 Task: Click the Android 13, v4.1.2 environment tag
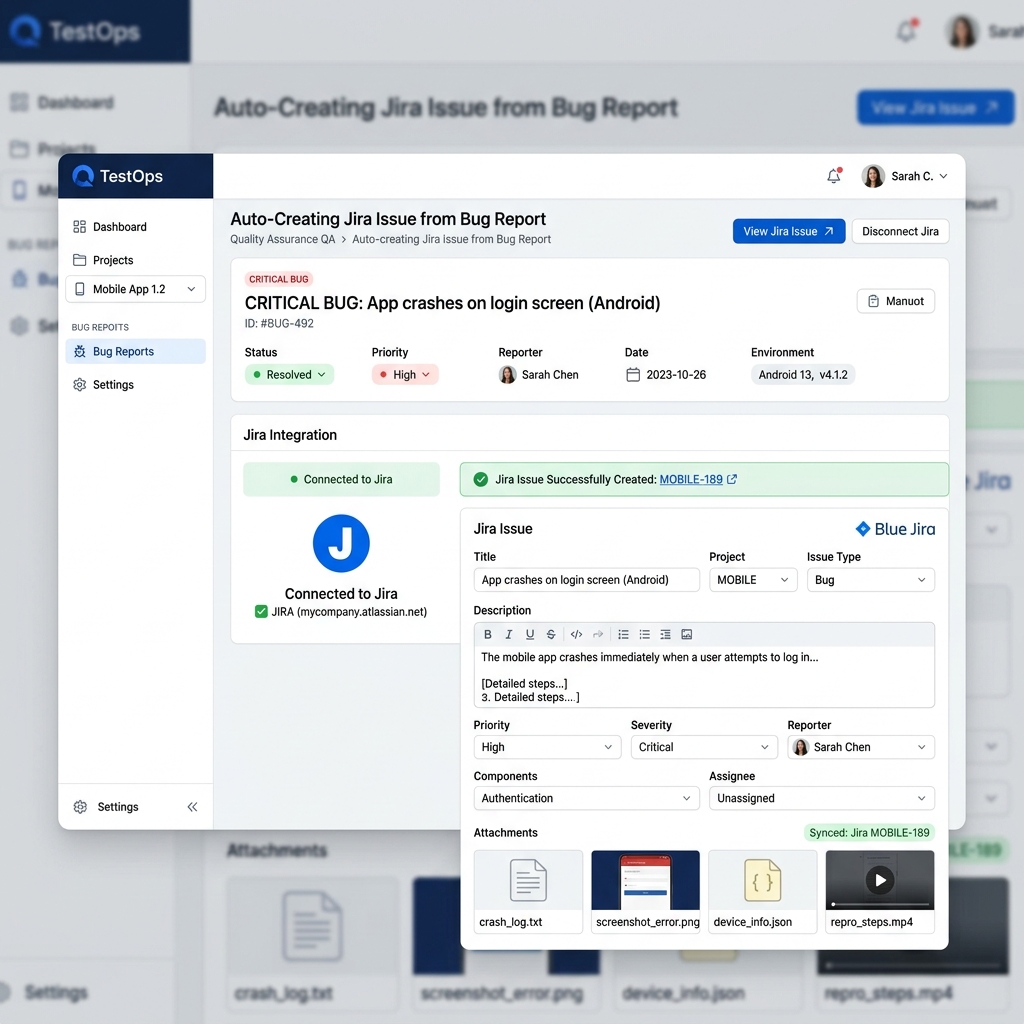[x=803, y=374]
